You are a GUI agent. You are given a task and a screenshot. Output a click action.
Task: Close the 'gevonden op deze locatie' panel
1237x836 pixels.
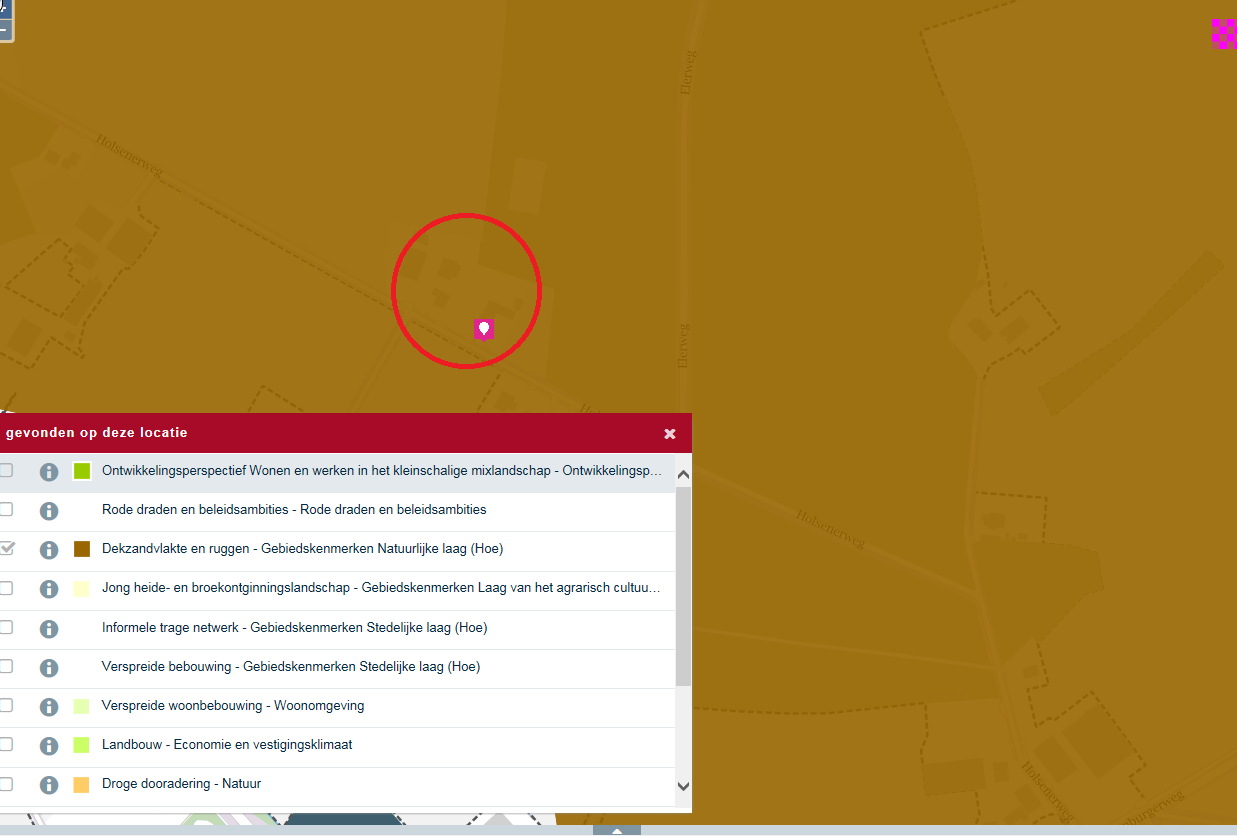(x=670, y=434)
